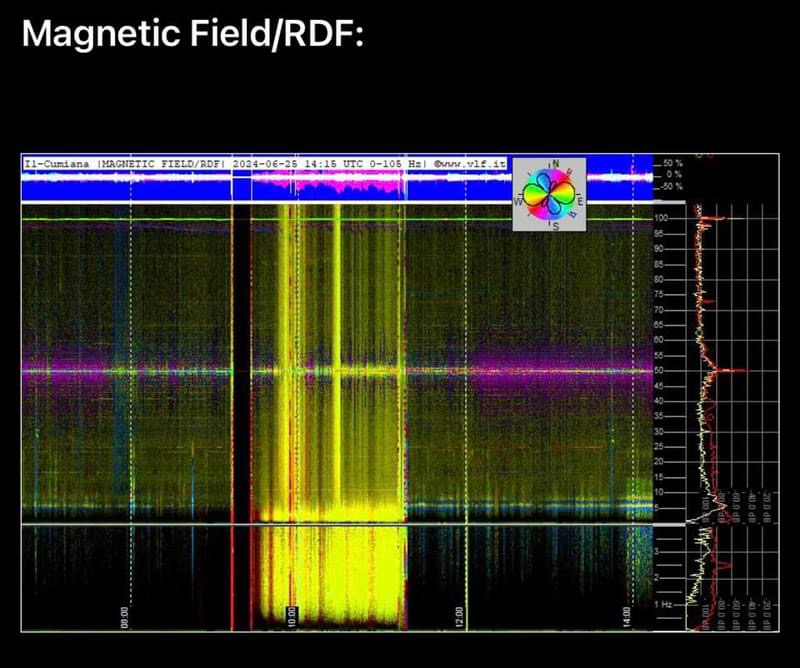
Task: Click the 14:00 time marker
Action: click(626, 618)
